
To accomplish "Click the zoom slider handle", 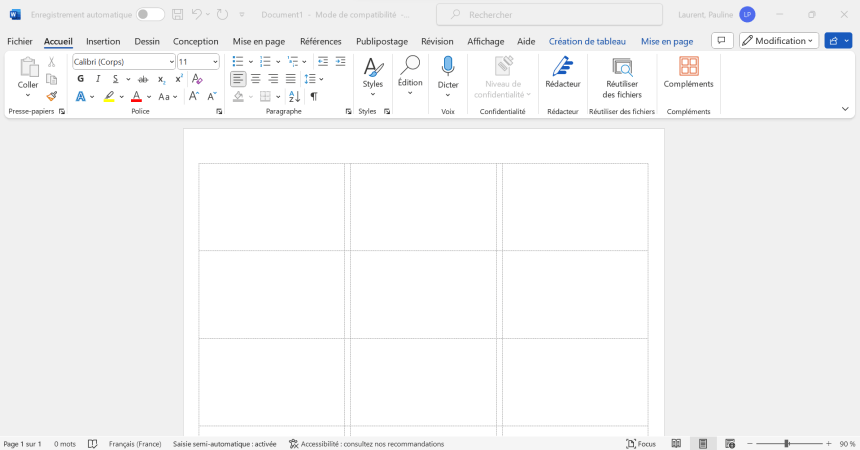I will pos(787,443).
